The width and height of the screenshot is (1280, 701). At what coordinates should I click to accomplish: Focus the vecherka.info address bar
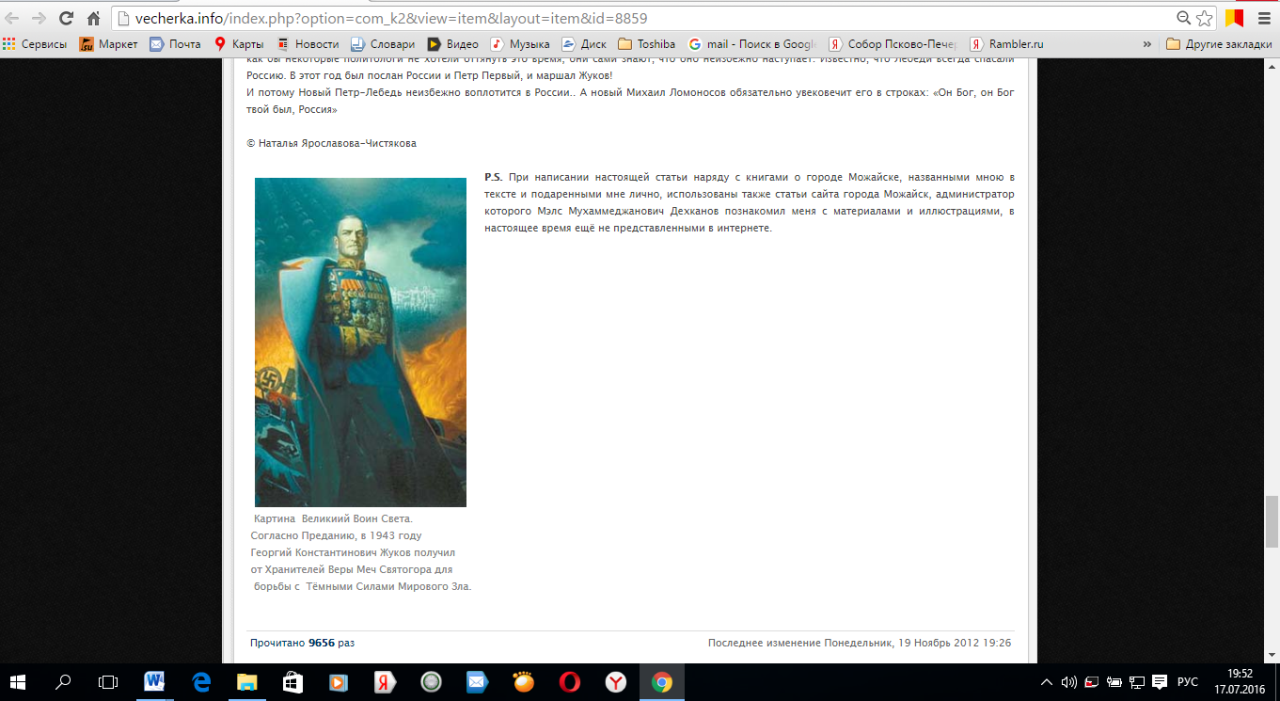[x=640, y=18]
